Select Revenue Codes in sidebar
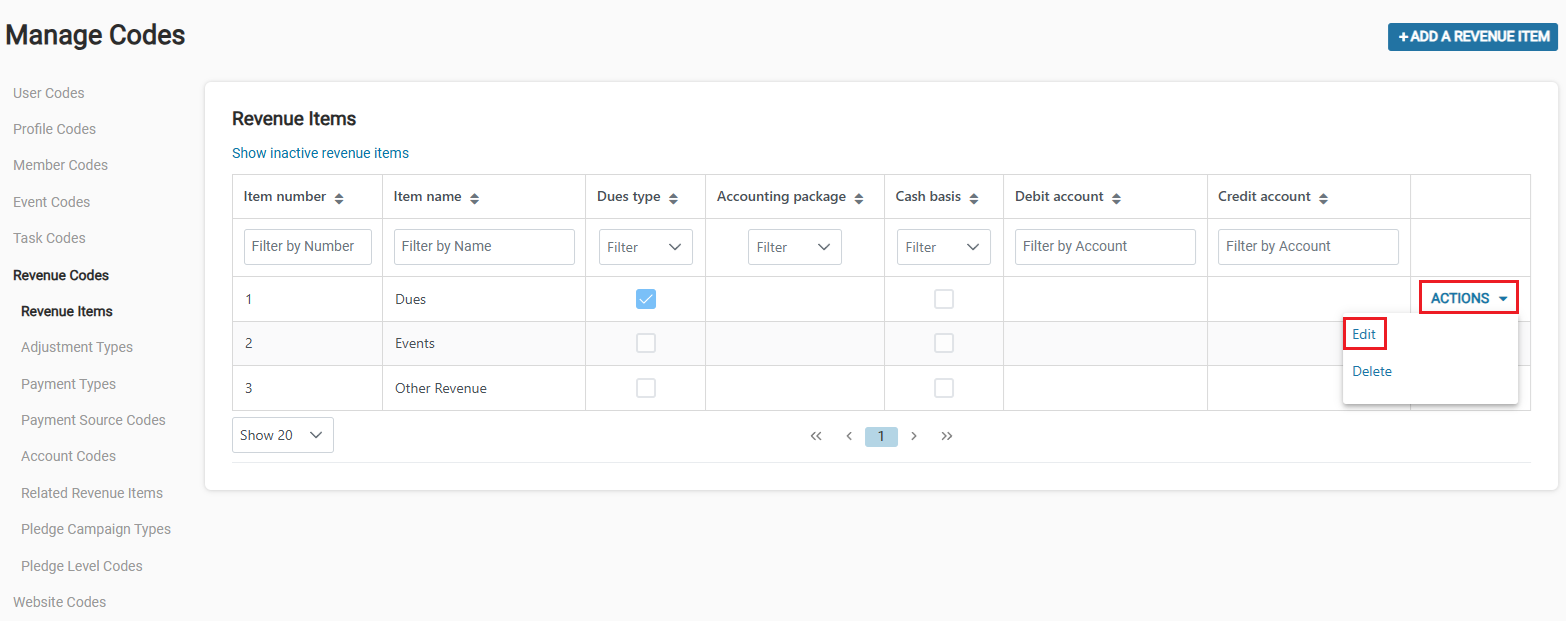 click(x=61, y=275)
